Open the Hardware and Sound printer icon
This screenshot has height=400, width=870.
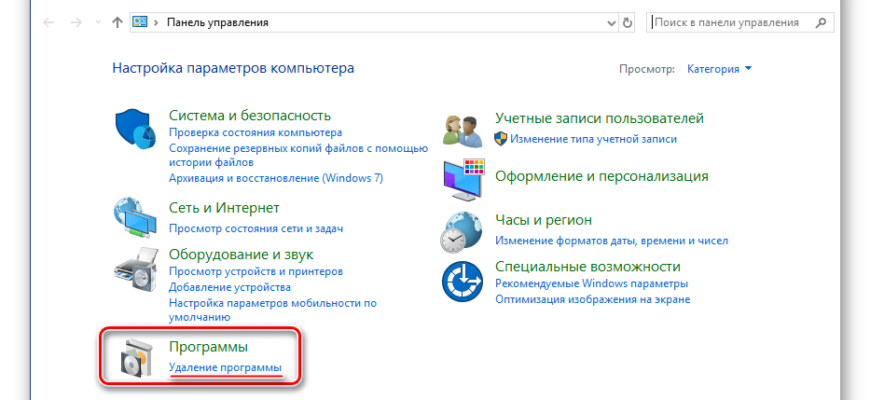(x=136, y=269)
